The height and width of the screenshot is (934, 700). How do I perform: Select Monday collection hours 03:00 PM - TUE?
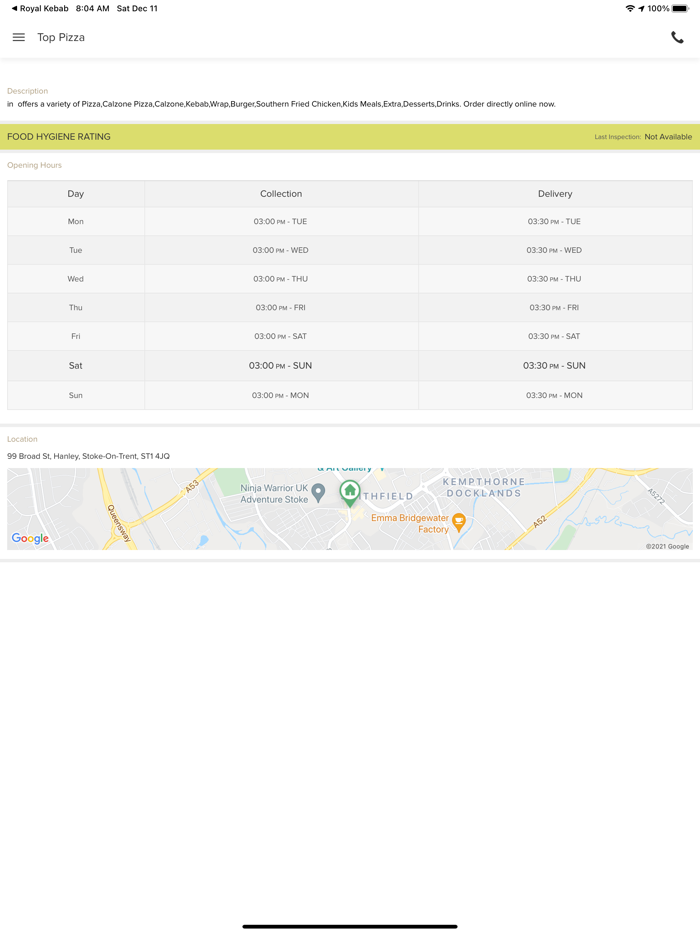pos(281,221)
